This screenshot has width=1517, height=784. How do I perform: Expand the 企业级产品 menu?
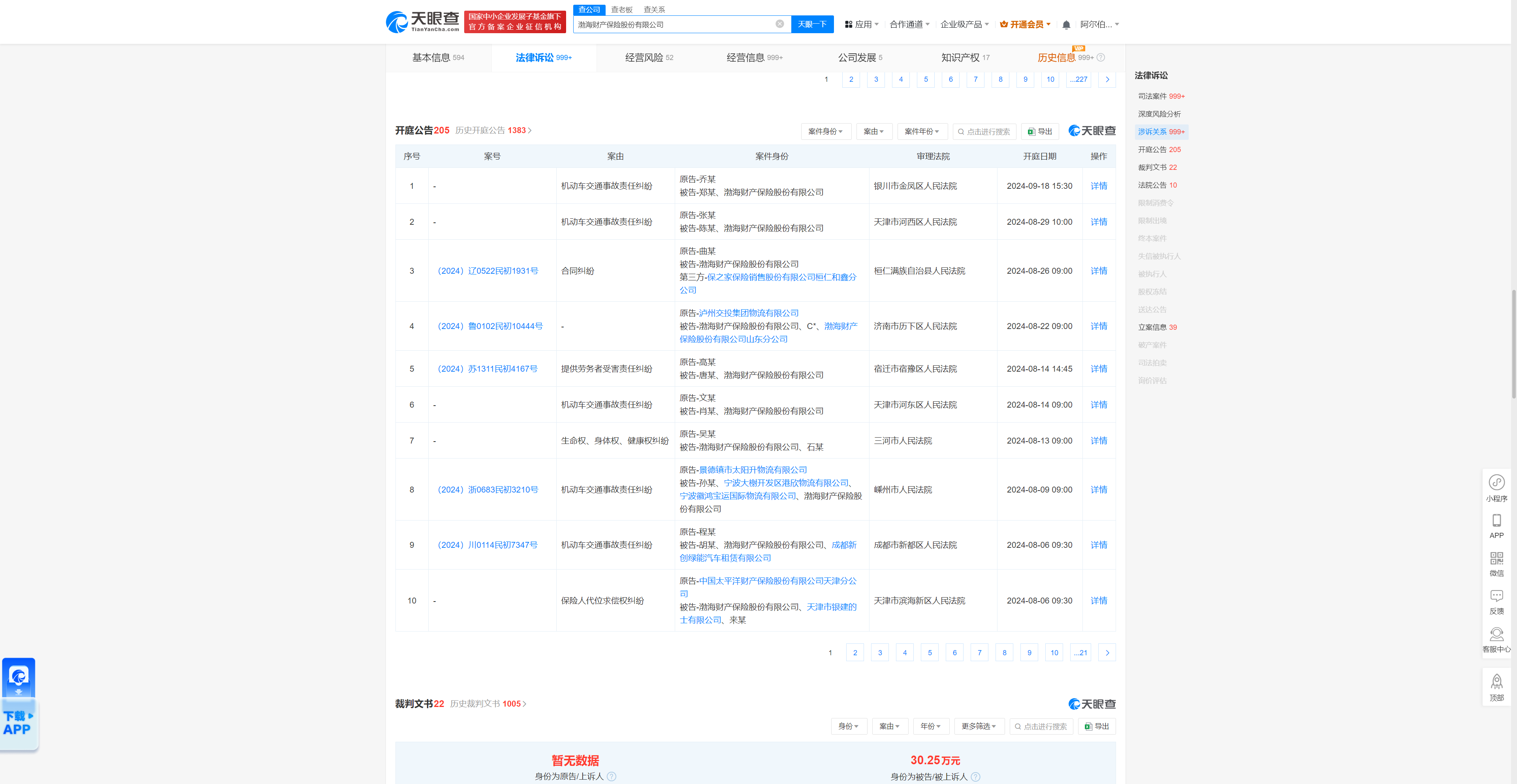coord(965,25)
